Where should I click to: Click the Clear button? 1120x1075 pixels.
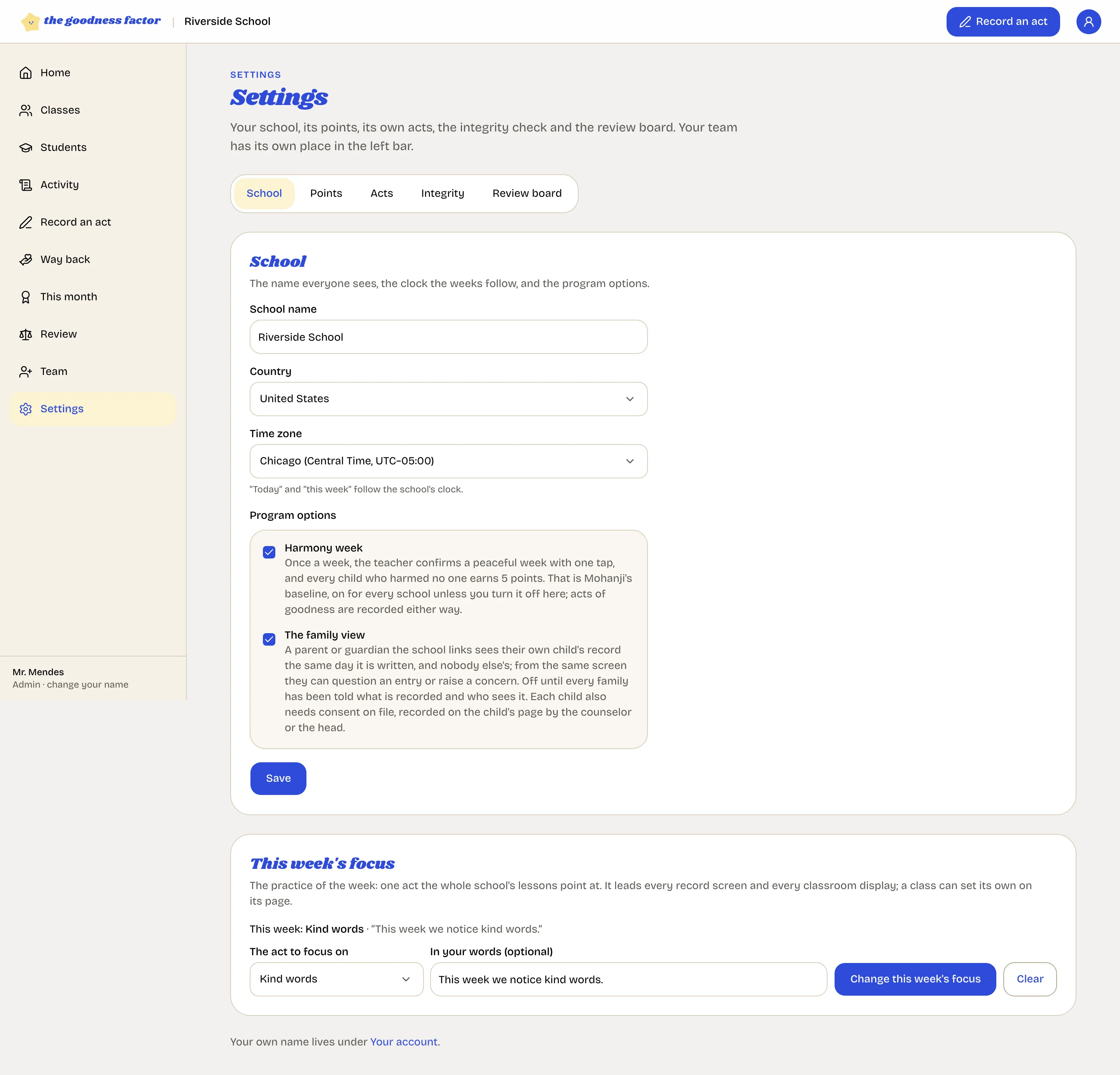click(1030, 979)
